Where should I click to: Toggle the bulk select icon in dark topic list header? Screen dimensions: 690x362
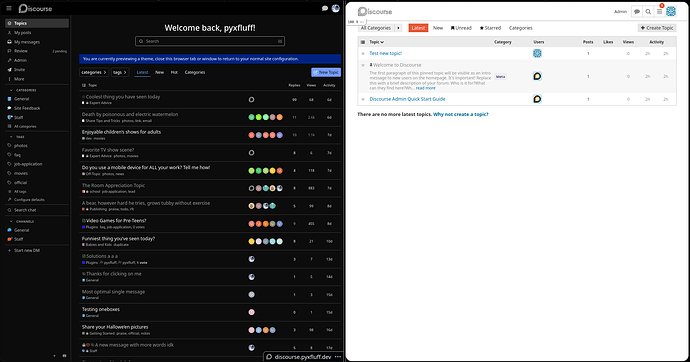tap(84, 85)
